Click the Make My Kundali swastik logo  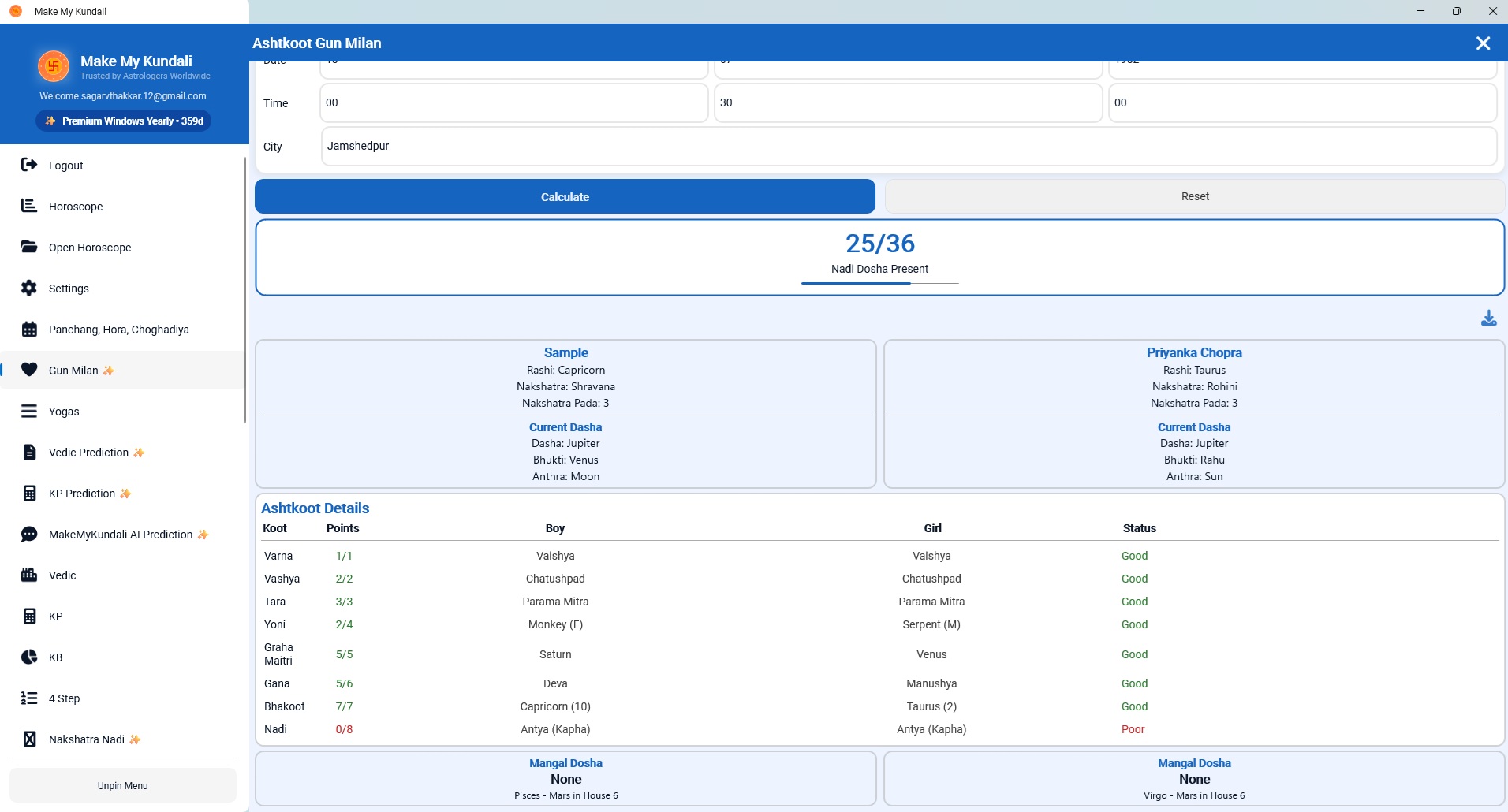tap(54, 67)
